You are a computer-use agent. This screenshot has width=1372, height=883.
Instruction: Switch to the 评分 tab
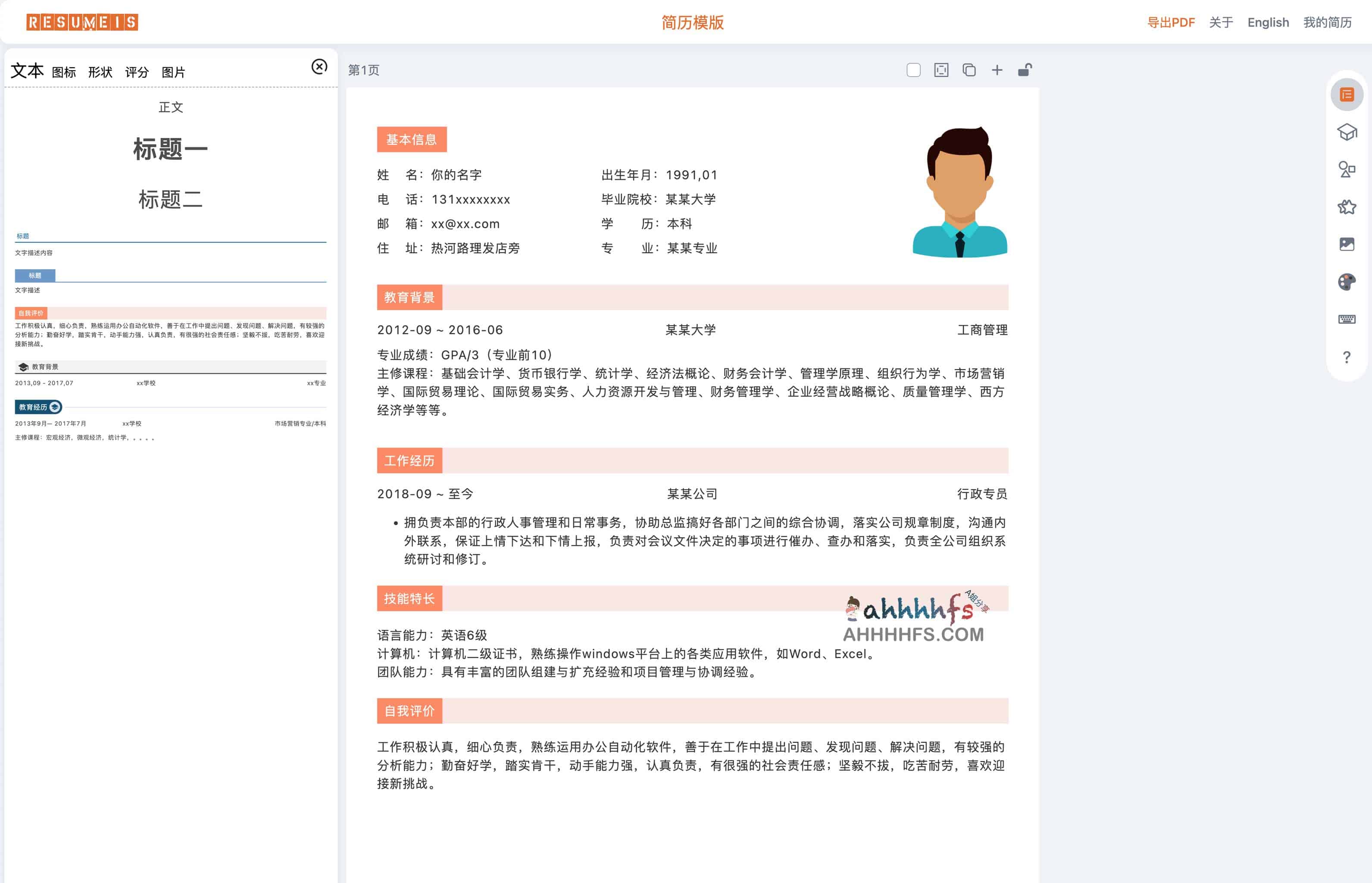click(136, 72)
